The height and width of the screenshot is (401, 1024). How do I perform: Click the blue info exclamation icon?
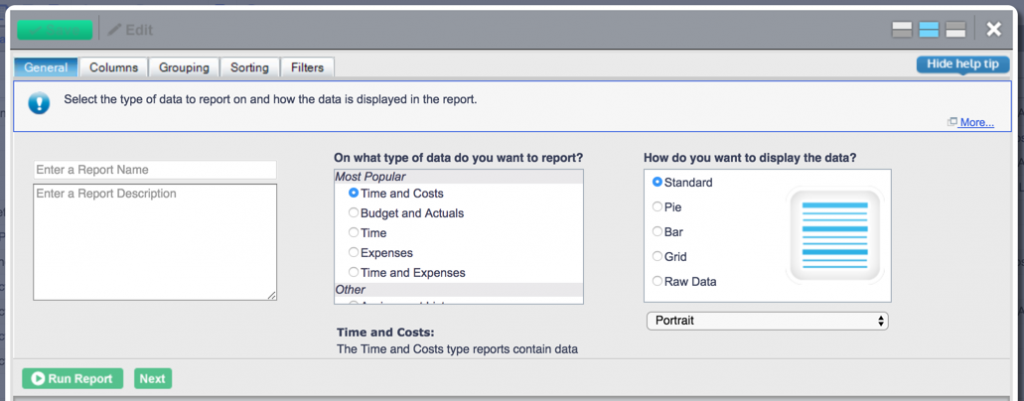[x=39, y=103]
